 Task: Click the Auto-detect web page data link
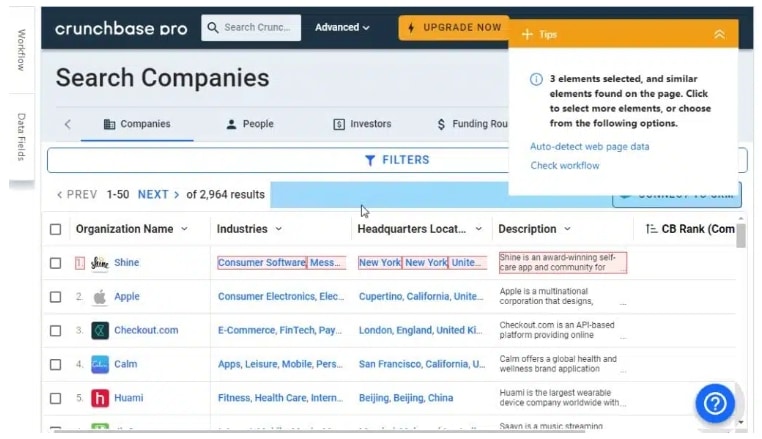coord(589,146)
